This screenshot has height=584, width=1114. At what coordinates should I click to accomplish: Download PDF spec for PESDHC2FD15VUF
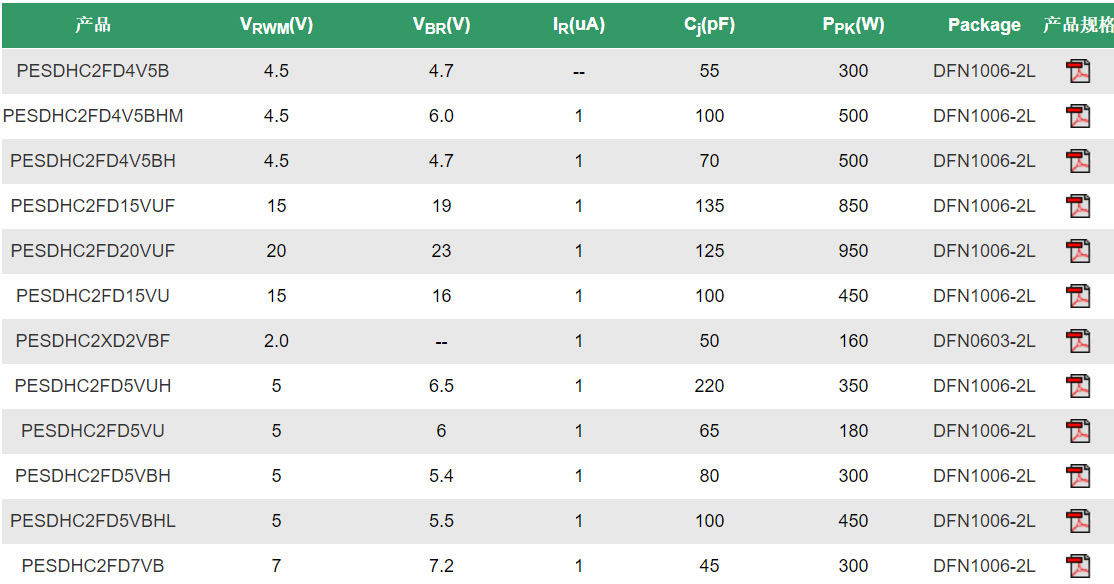point(1078,206)
